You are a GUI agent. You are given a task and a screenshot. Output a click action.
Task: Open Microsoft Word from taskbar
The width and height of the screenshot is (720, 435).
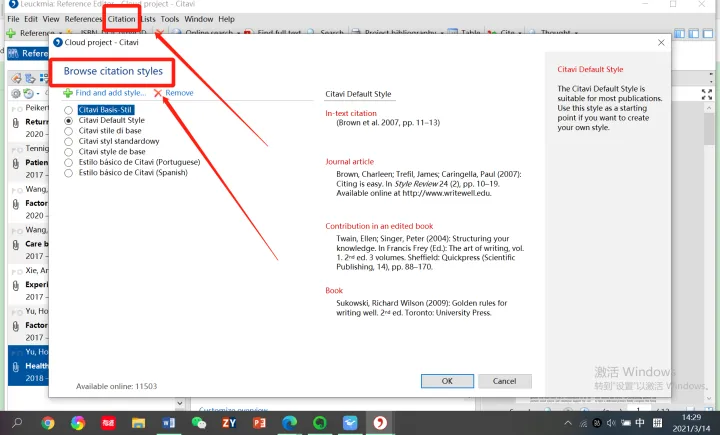(x=168, y=423)
